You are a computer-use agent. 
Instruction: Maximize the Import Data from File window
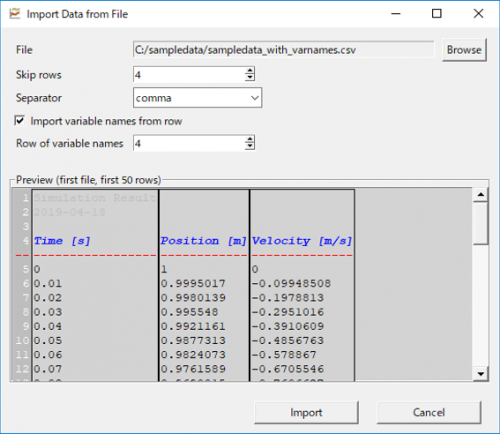(x=437, y=14)
